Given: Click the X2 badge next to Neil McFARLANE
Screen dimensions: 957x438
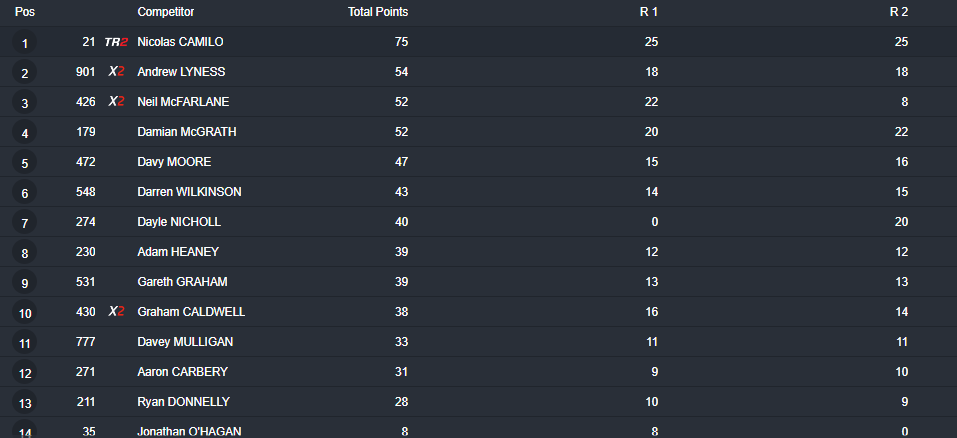Looking at the screenshot, I should 117,101.
